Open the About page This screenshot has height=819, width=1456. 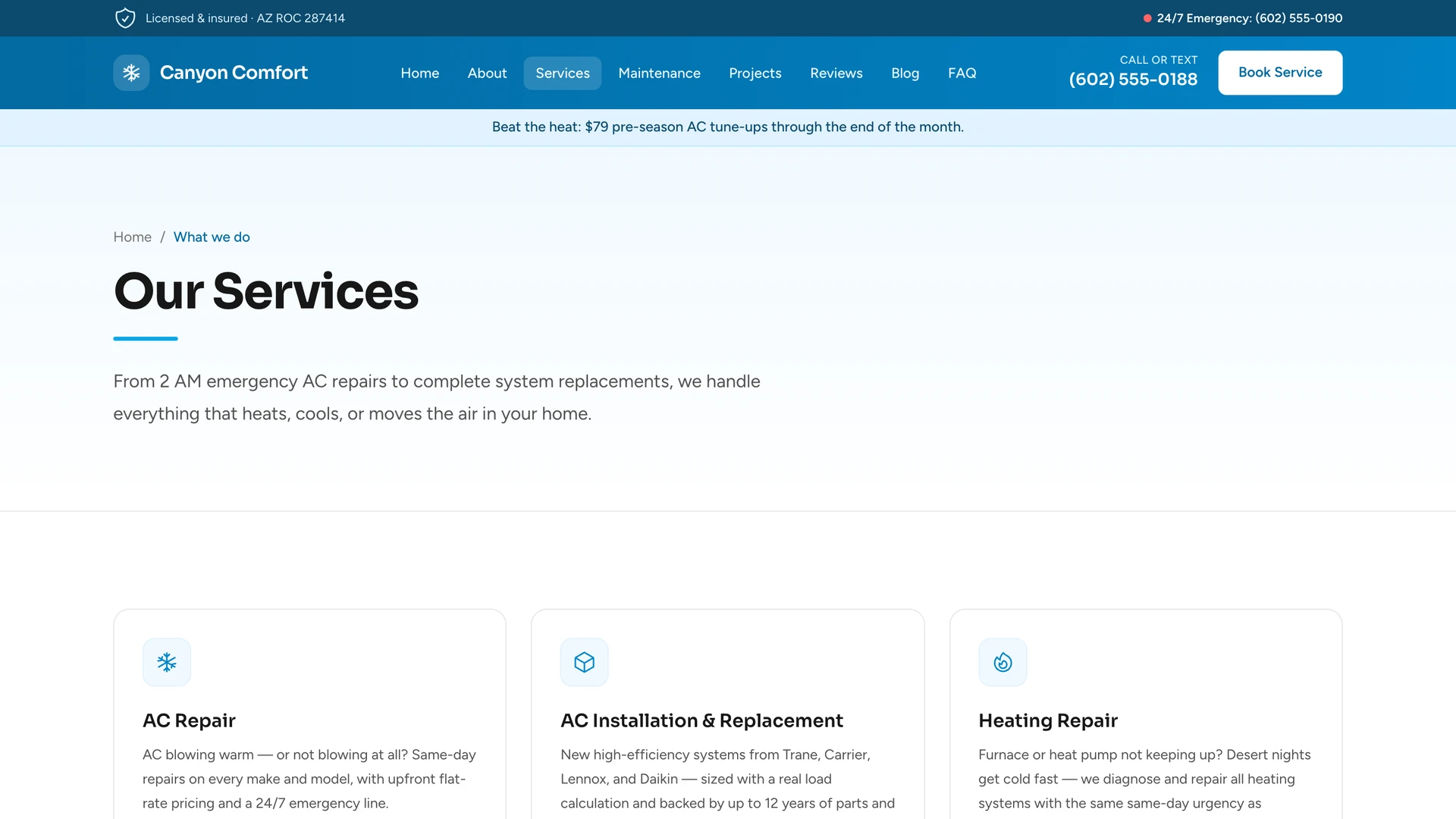(487, 73)
